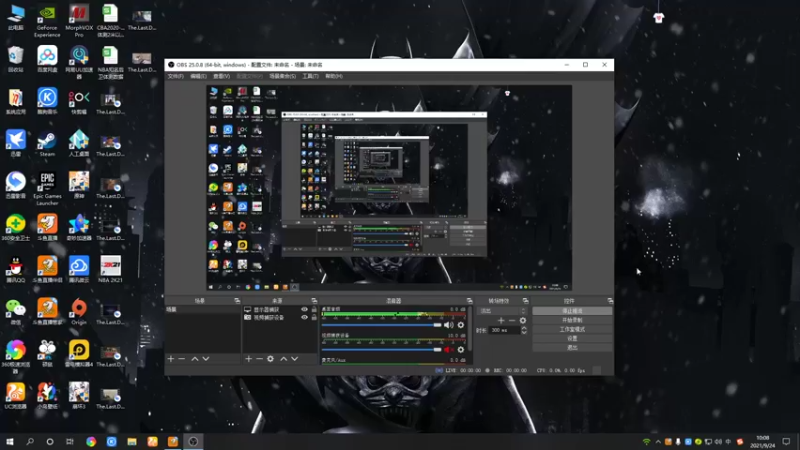This screenshot has width=800, height=450.
Task: Open the Tools menu in OBS
Action: point(310,76)
